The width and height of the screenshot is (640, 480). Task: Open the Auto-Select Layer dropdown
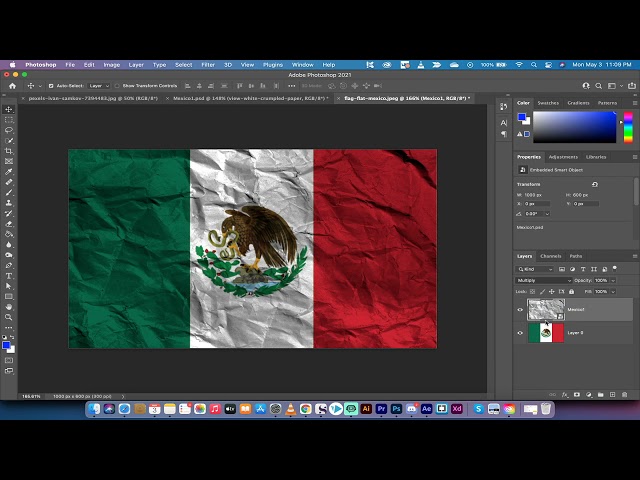tap(99, 86)
